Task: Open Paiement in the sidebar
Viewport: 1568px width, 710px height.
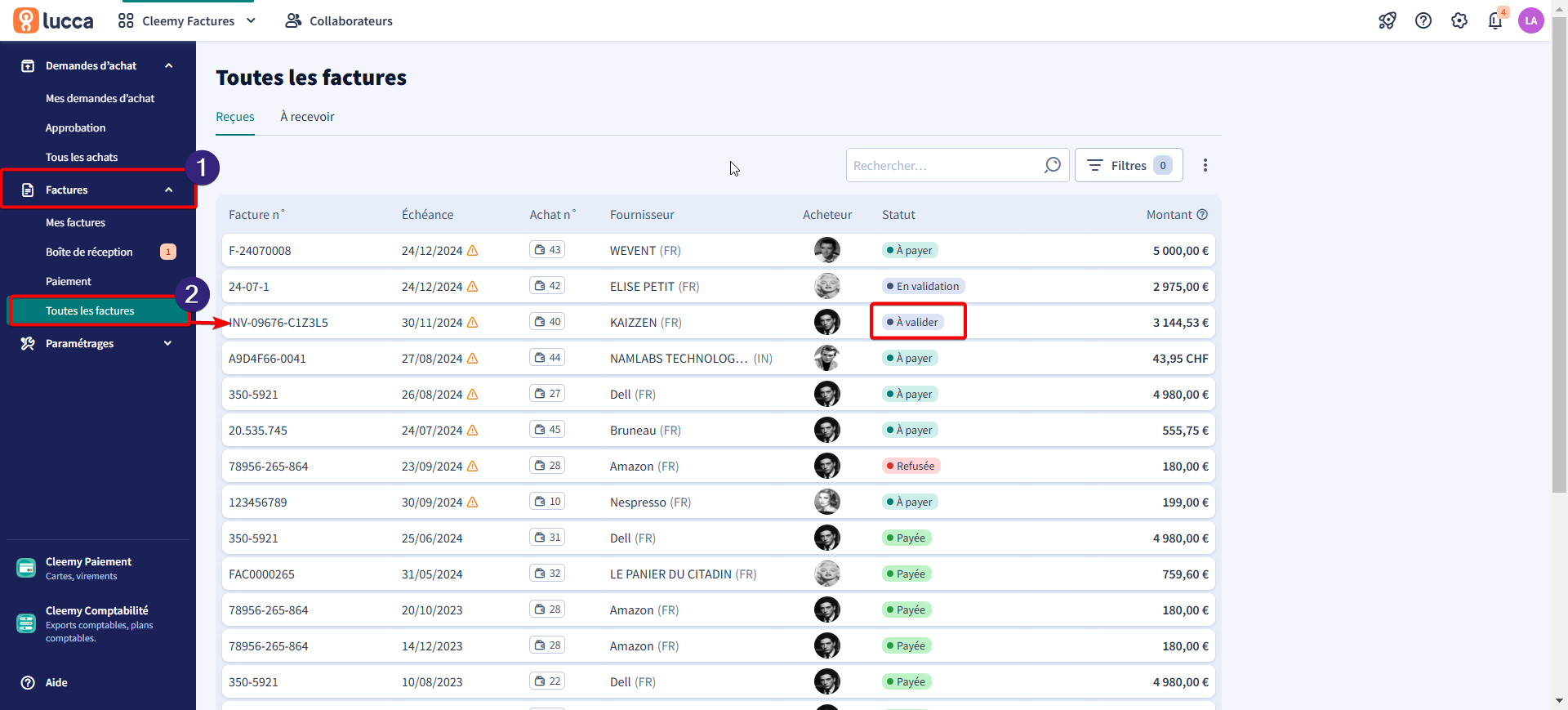Action: tap(69, 281)
